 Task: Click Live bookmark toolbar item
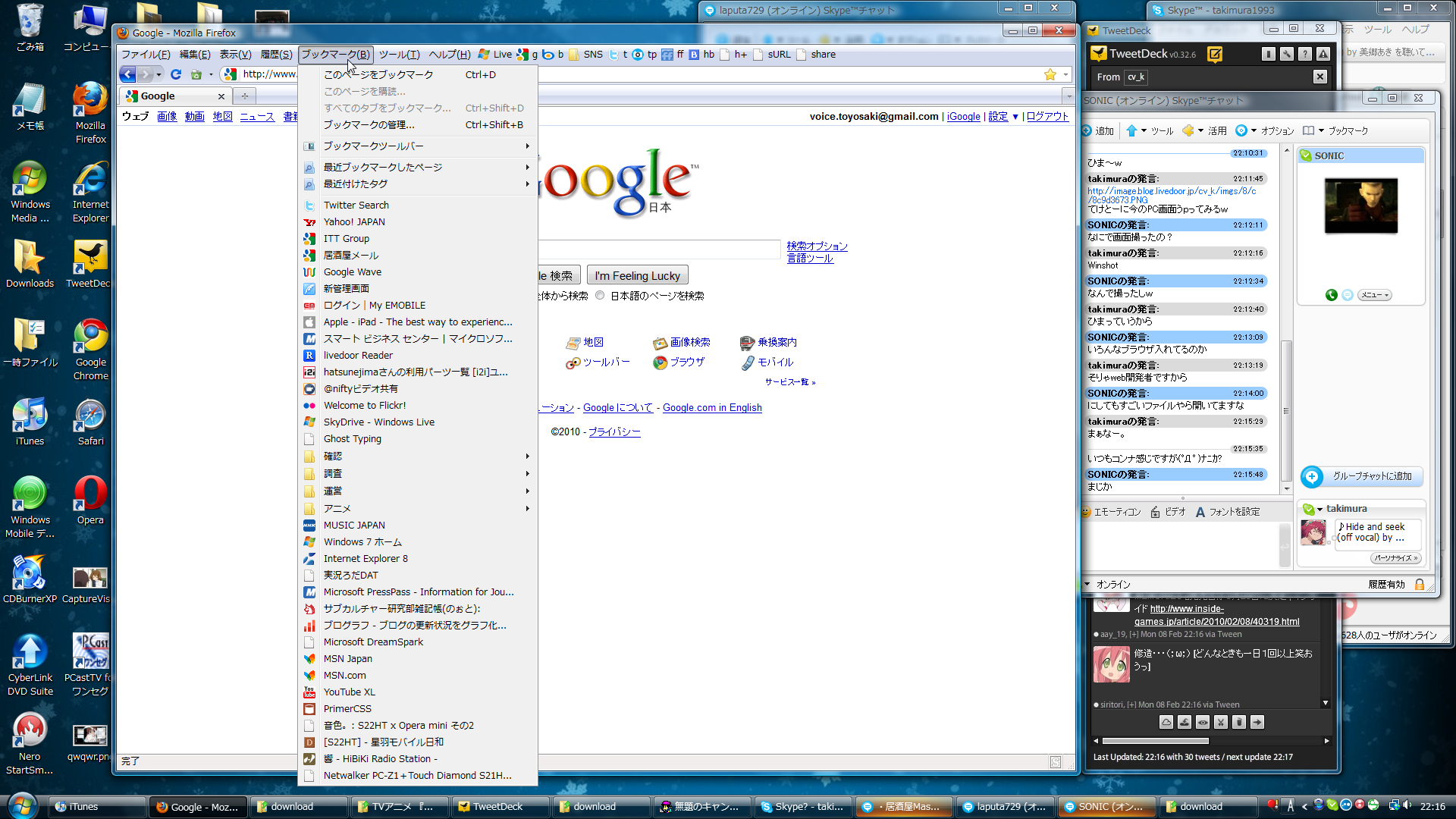[x=494, y=55]
